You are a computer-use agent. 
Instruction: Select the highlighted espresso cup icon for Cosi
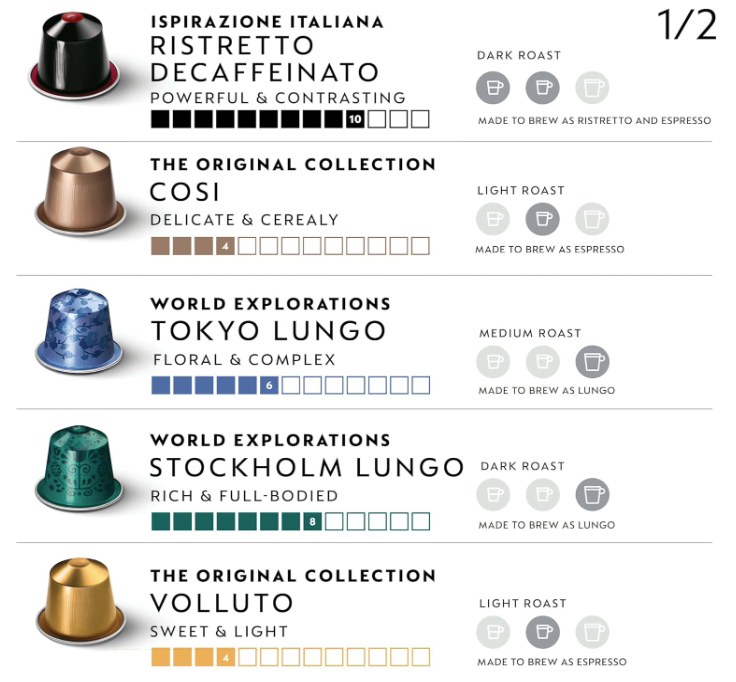pos(543,219)
